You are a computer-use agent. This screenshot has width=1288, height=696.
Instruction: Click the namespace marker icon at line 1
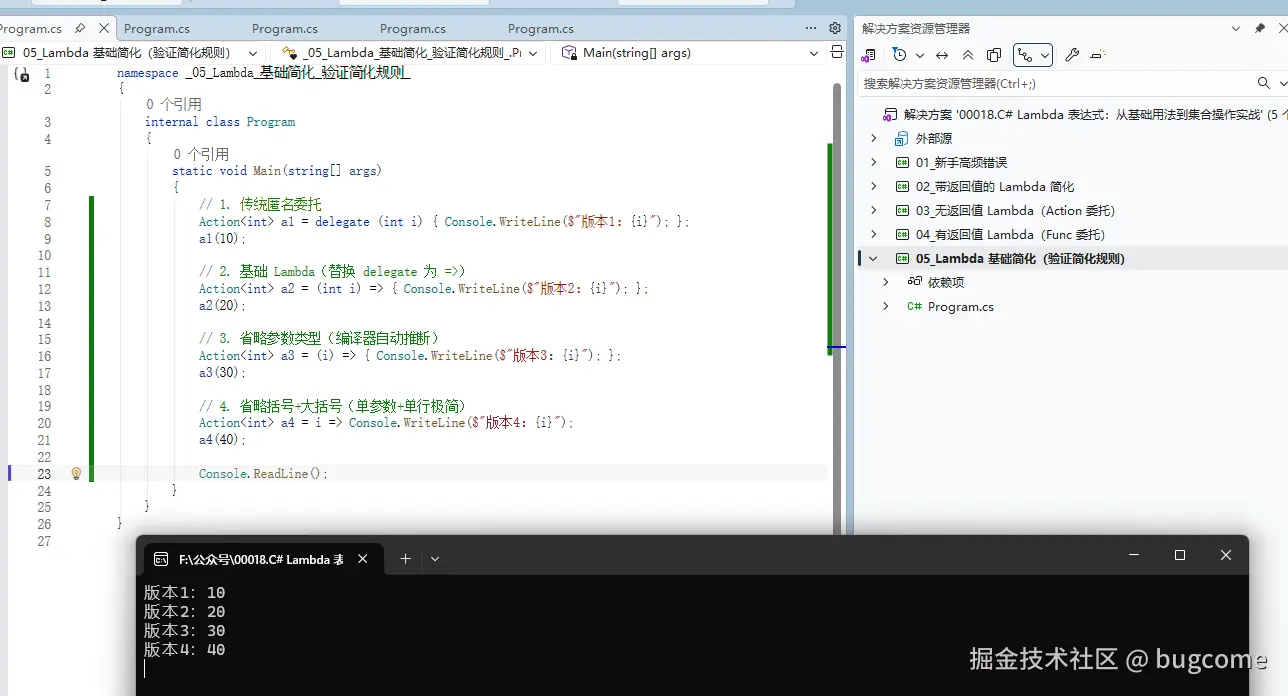pos(21,74)
